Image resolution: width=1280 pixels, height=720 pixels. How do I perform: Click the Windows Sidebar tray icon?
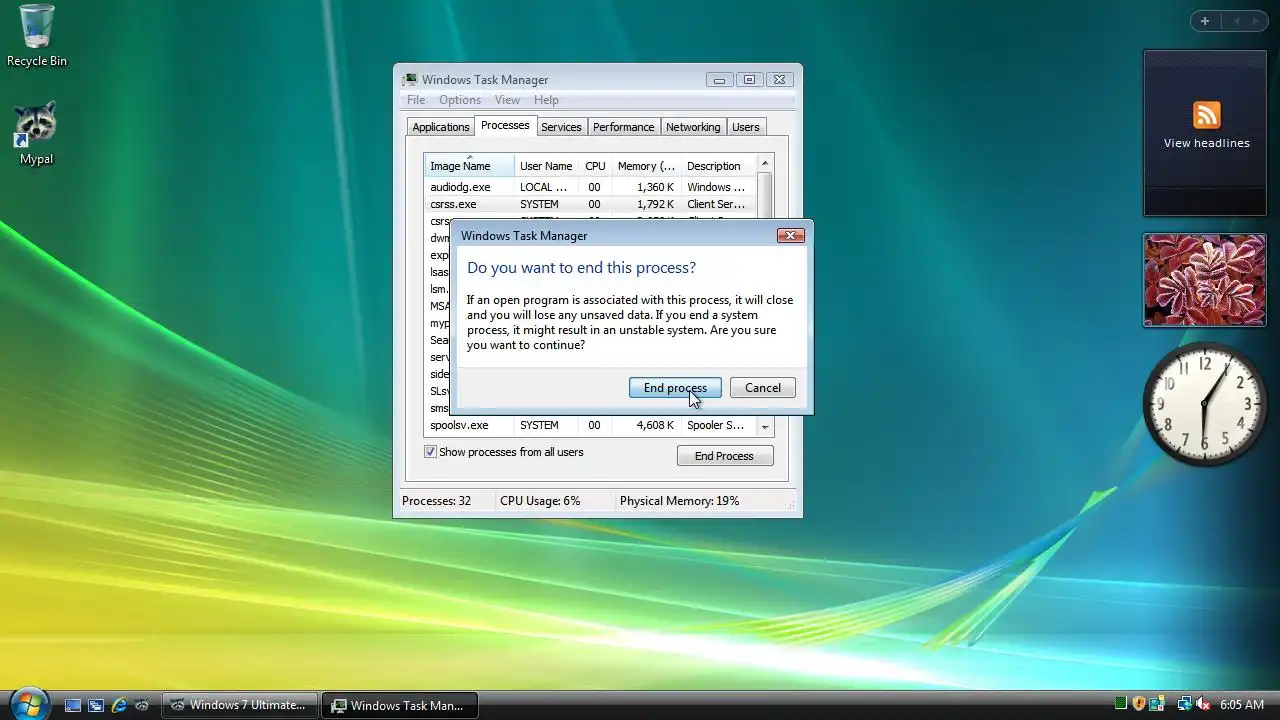pyautogui.click(x=1156, y=704)
